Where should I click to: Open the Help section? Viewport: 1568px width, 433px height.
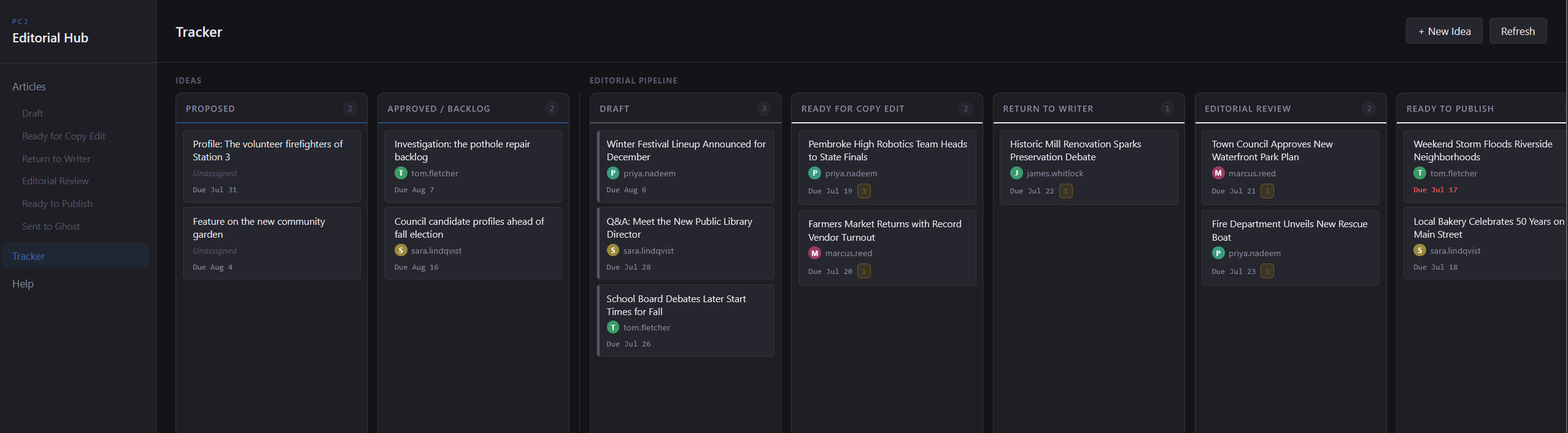(x=23, y=284)
